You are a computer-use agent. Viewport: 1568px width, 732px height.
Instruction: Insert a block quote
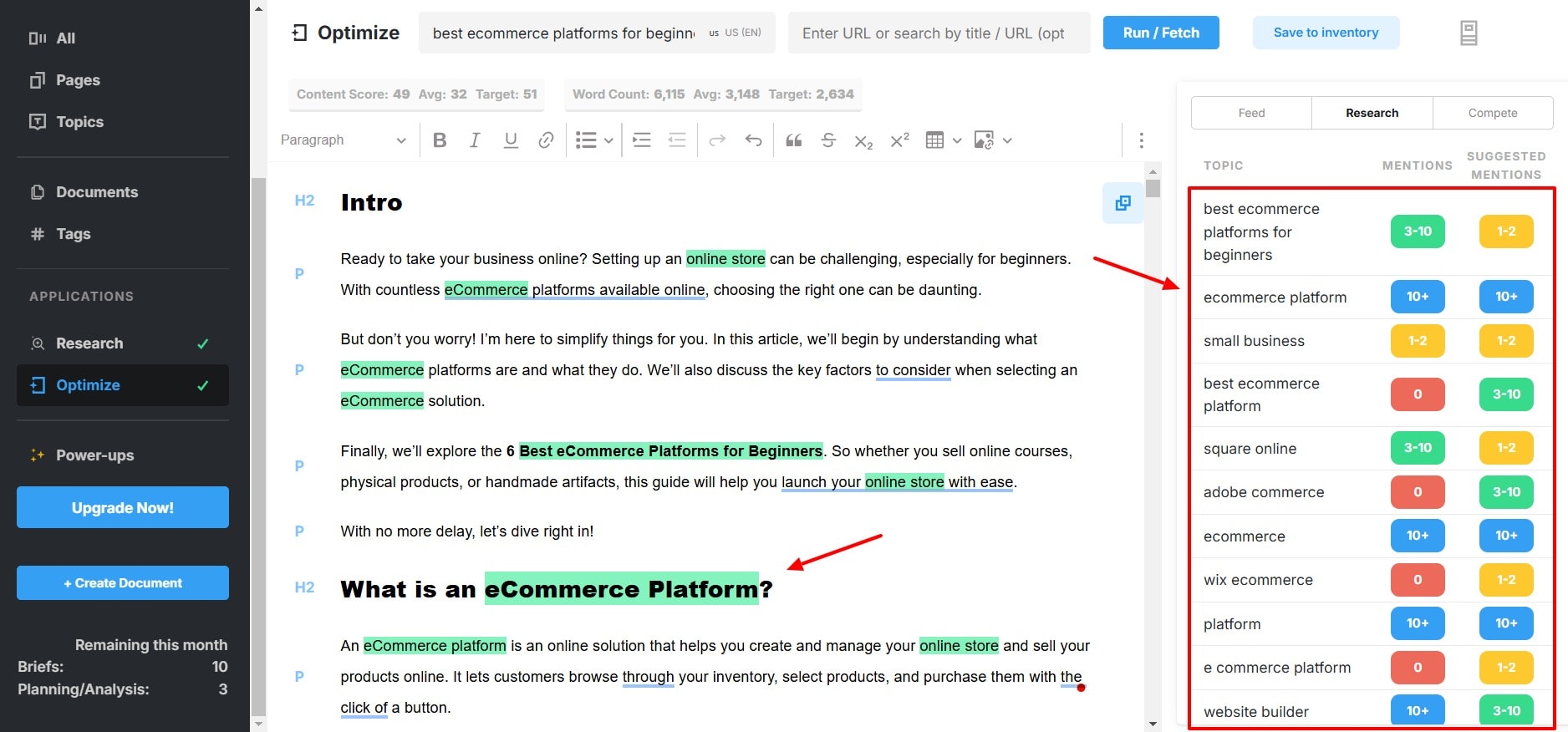(793, 140)
